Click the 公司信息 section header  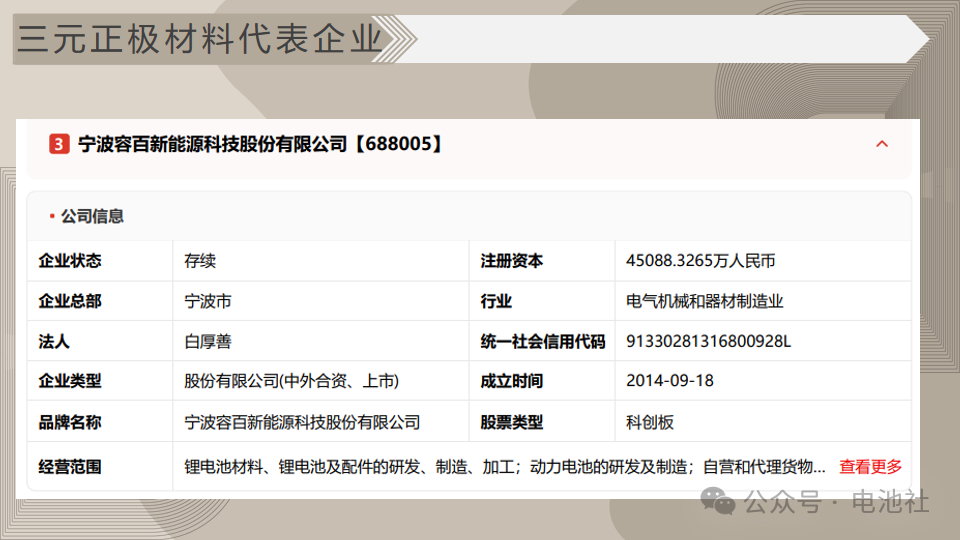92,216
